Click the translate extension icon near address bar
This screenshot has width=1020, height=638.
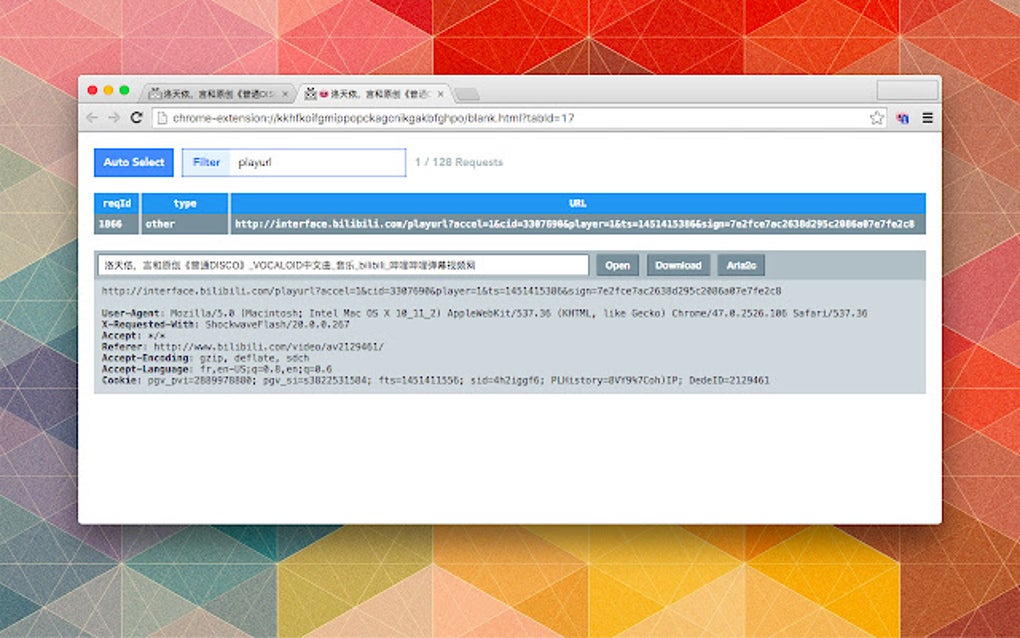point(901,117)
